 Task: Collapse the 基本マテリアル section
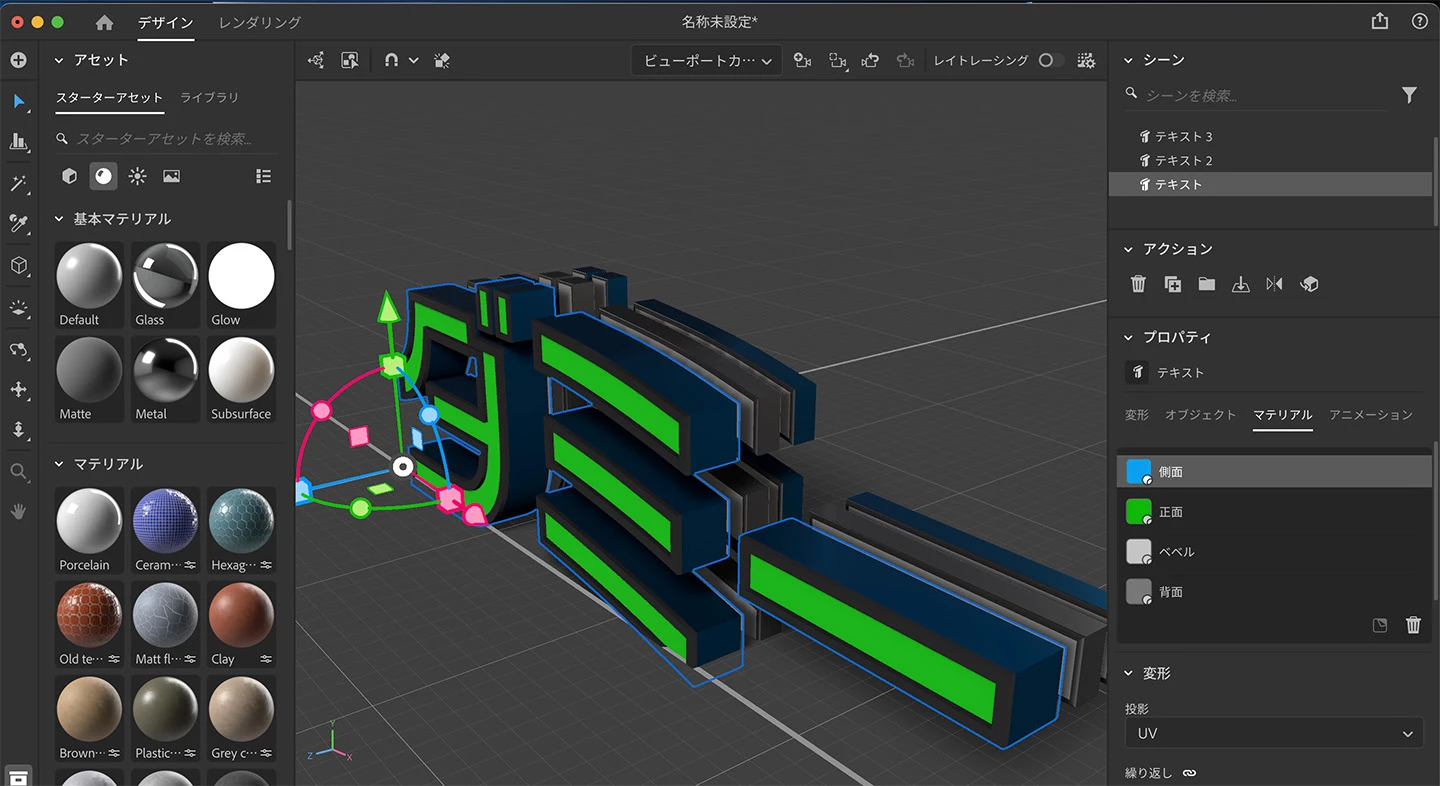(x=58, y=218)
